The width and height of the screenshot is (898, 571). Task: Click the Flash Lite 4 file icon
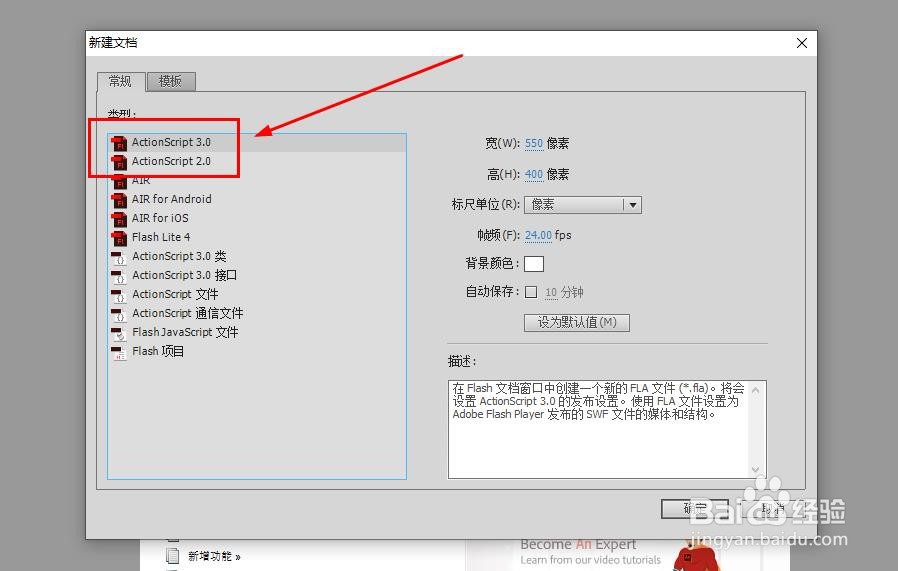[119, 237]
